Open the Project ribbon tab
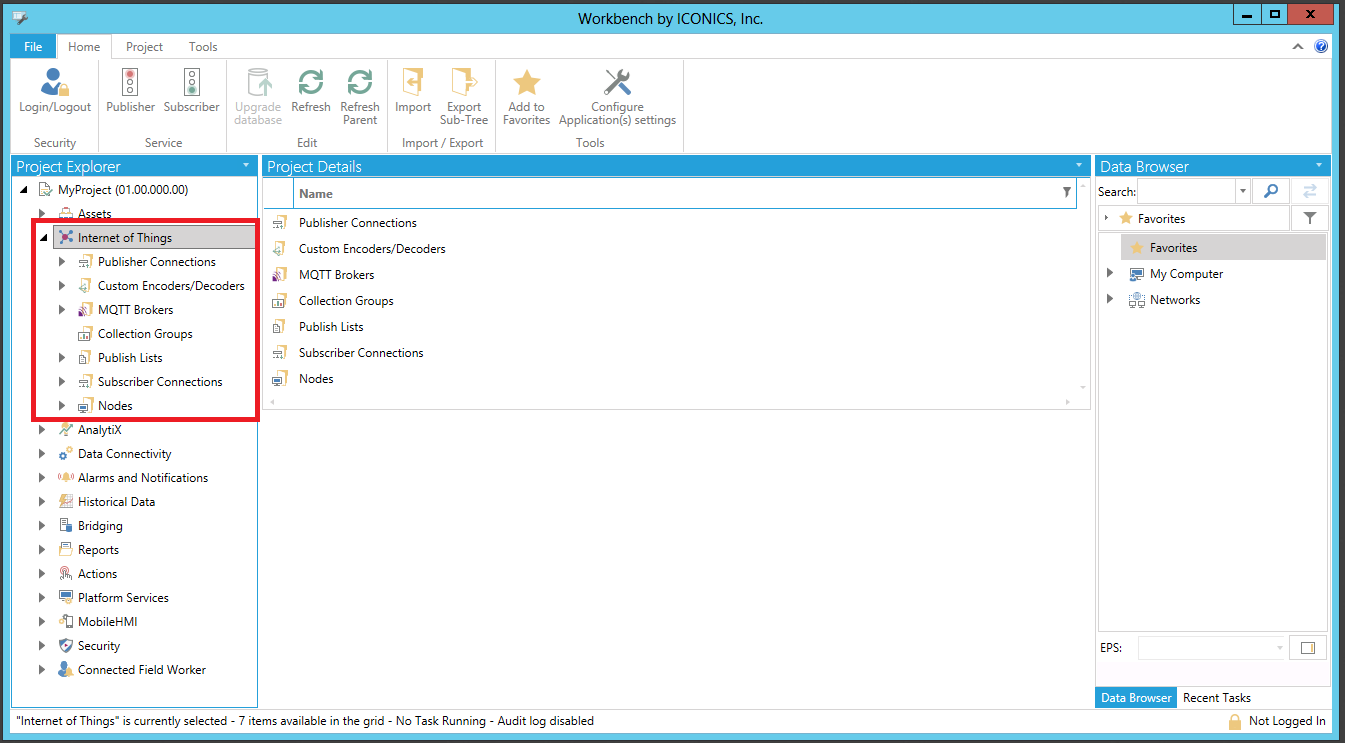Screen dimensions: 1345x743 [x=144, y=47]
